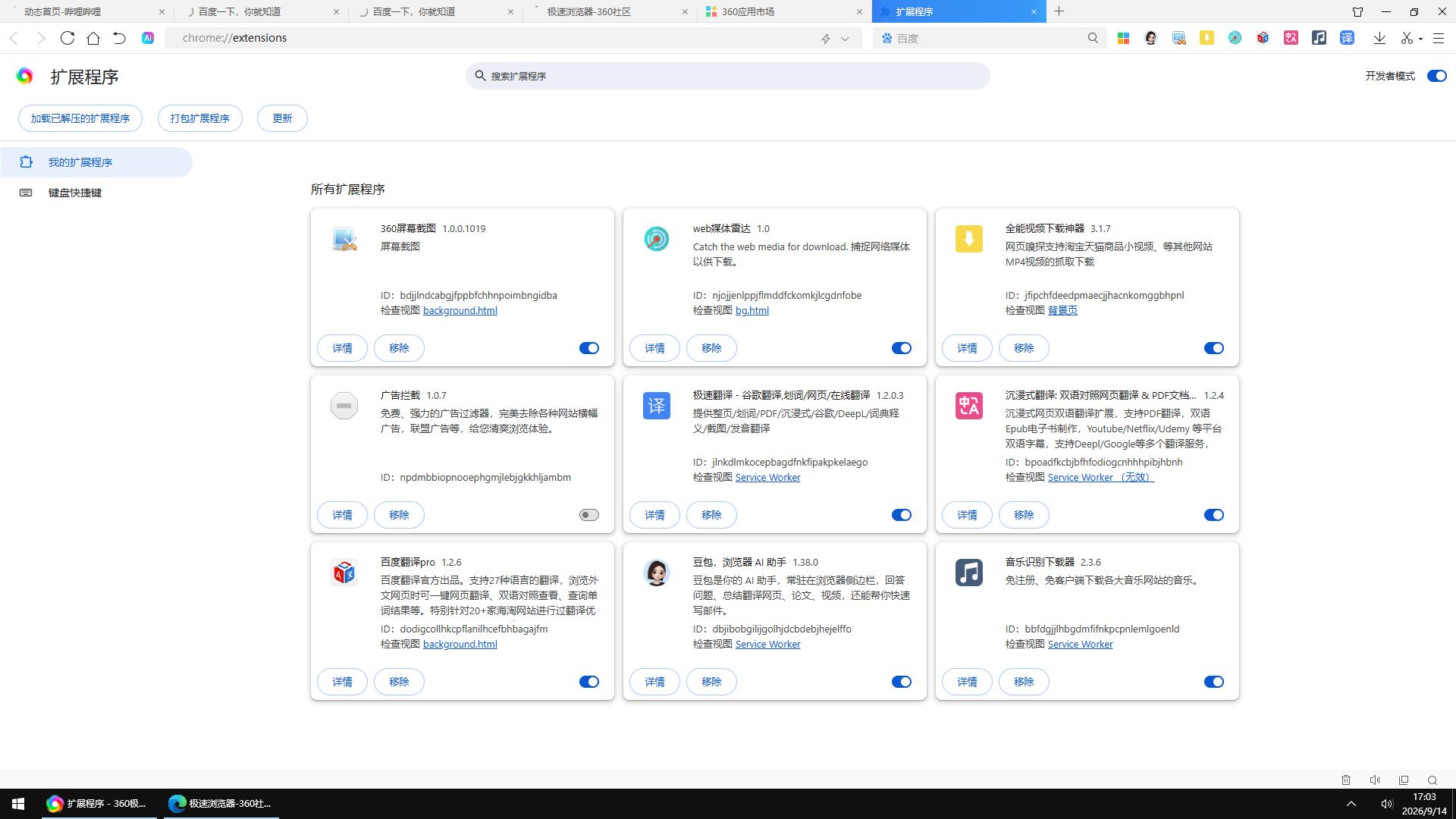1456x819 pixels.
Task: Click the 打包扩展程序 button
Action: [x=200, y=118]
